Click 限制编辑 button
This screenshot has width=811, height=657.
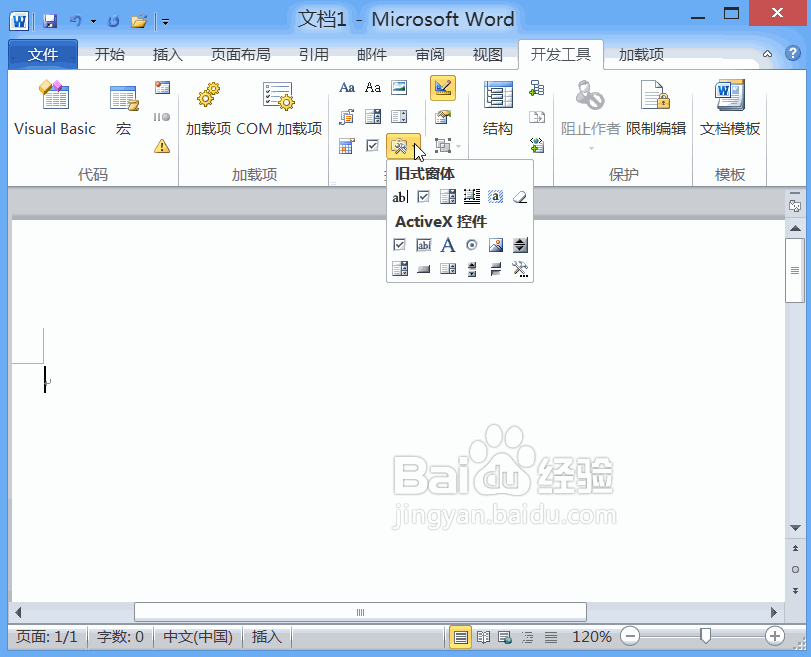(x=656, y=108)
